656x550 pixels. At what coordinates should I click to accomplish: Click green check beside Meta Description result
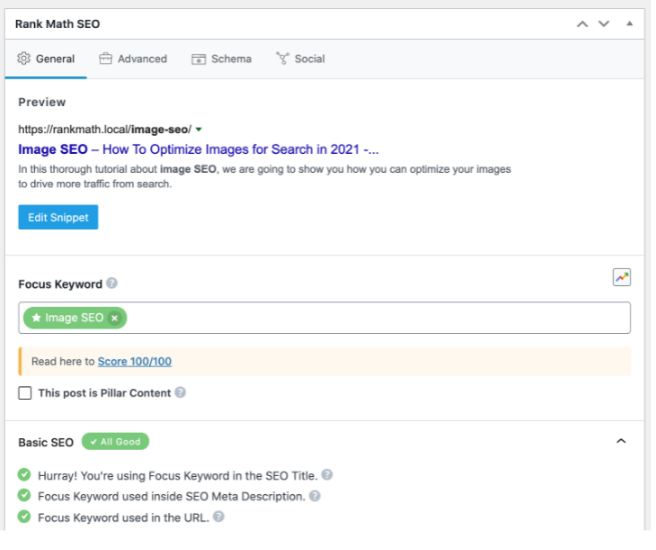coord(24,495)
